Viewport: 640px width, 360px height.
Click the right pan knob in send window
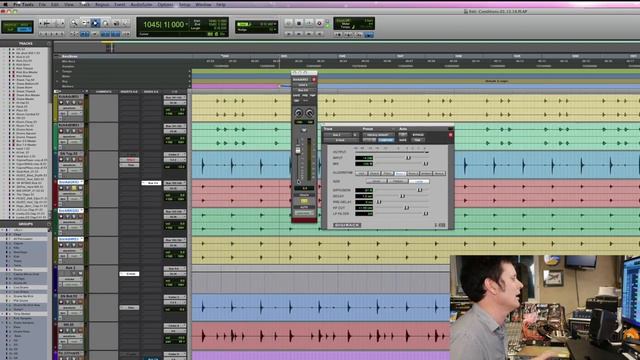[x=310, y=113]
